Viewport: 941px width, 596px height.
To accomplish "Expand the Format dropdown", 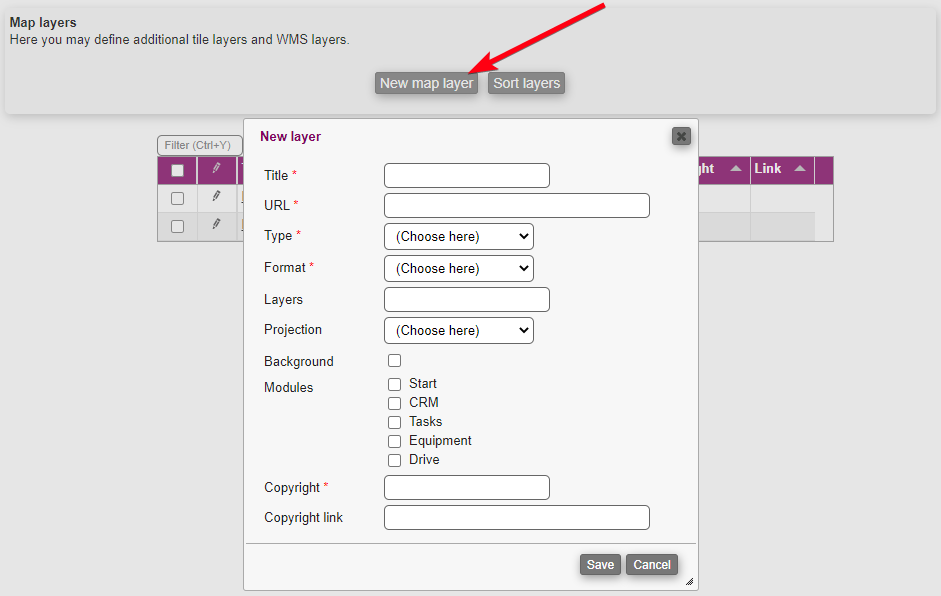I will click(458, 268).
